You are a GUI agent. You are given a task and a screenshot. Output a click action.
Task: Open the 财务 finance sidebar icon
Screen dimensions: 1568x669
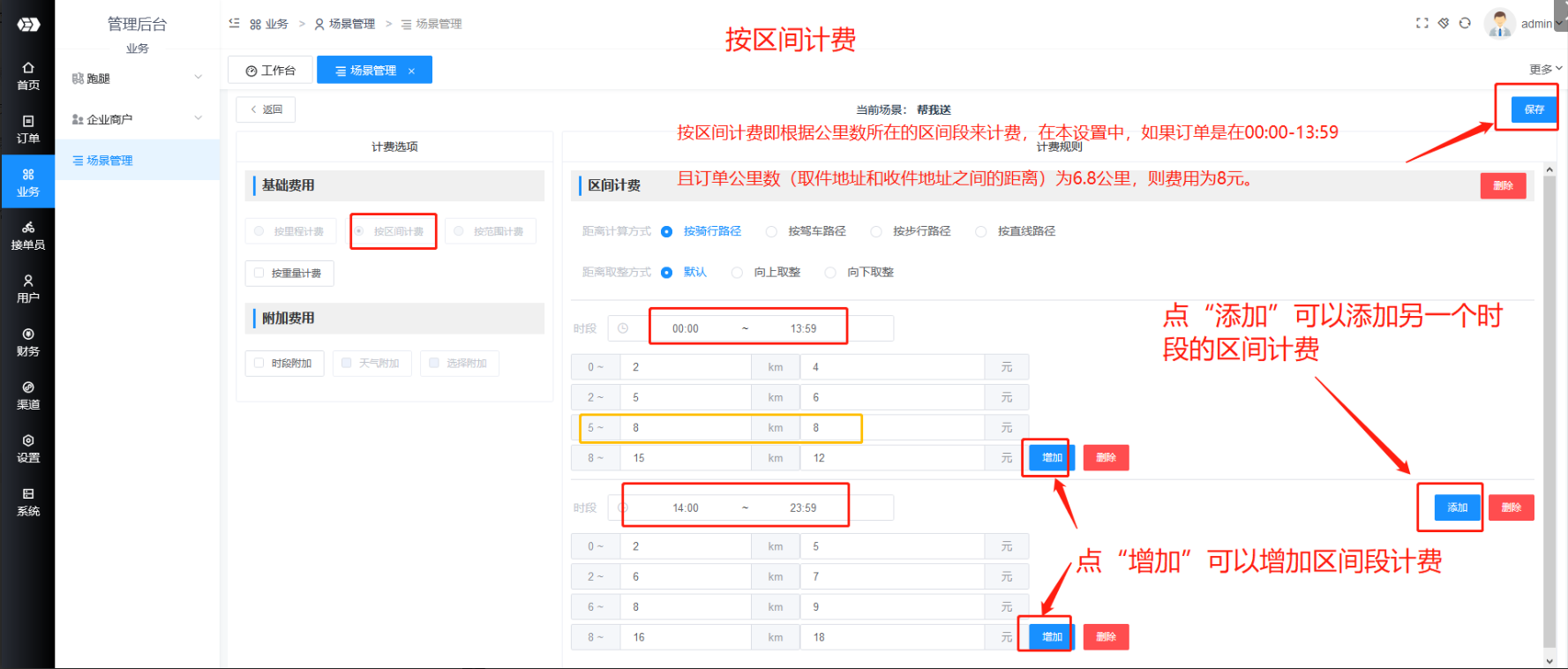pos(27,342)
